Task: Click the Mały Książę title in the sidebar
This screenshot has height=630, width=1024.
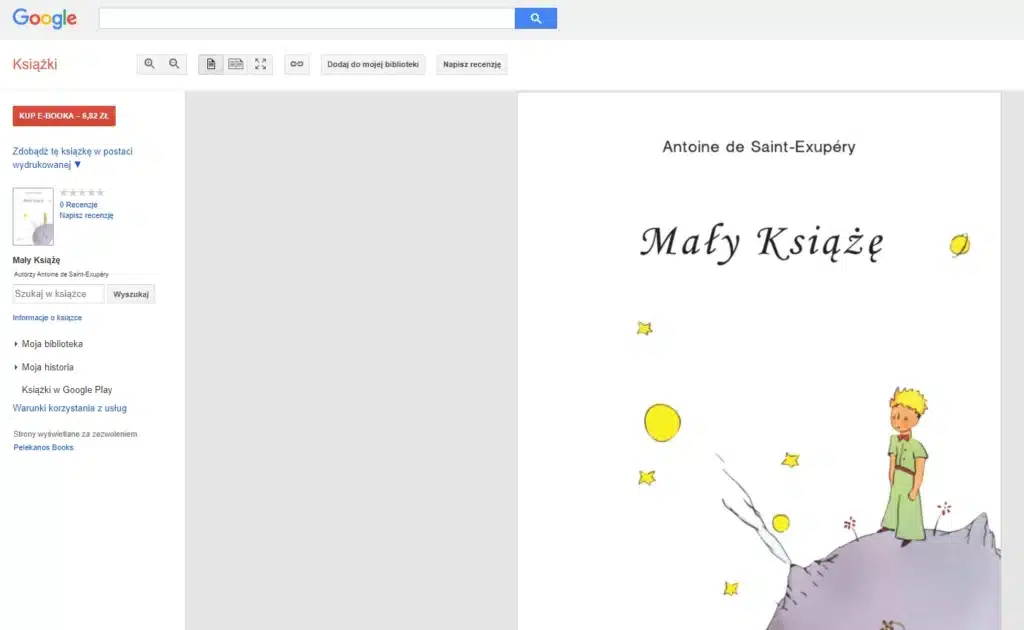Action: 37,260
